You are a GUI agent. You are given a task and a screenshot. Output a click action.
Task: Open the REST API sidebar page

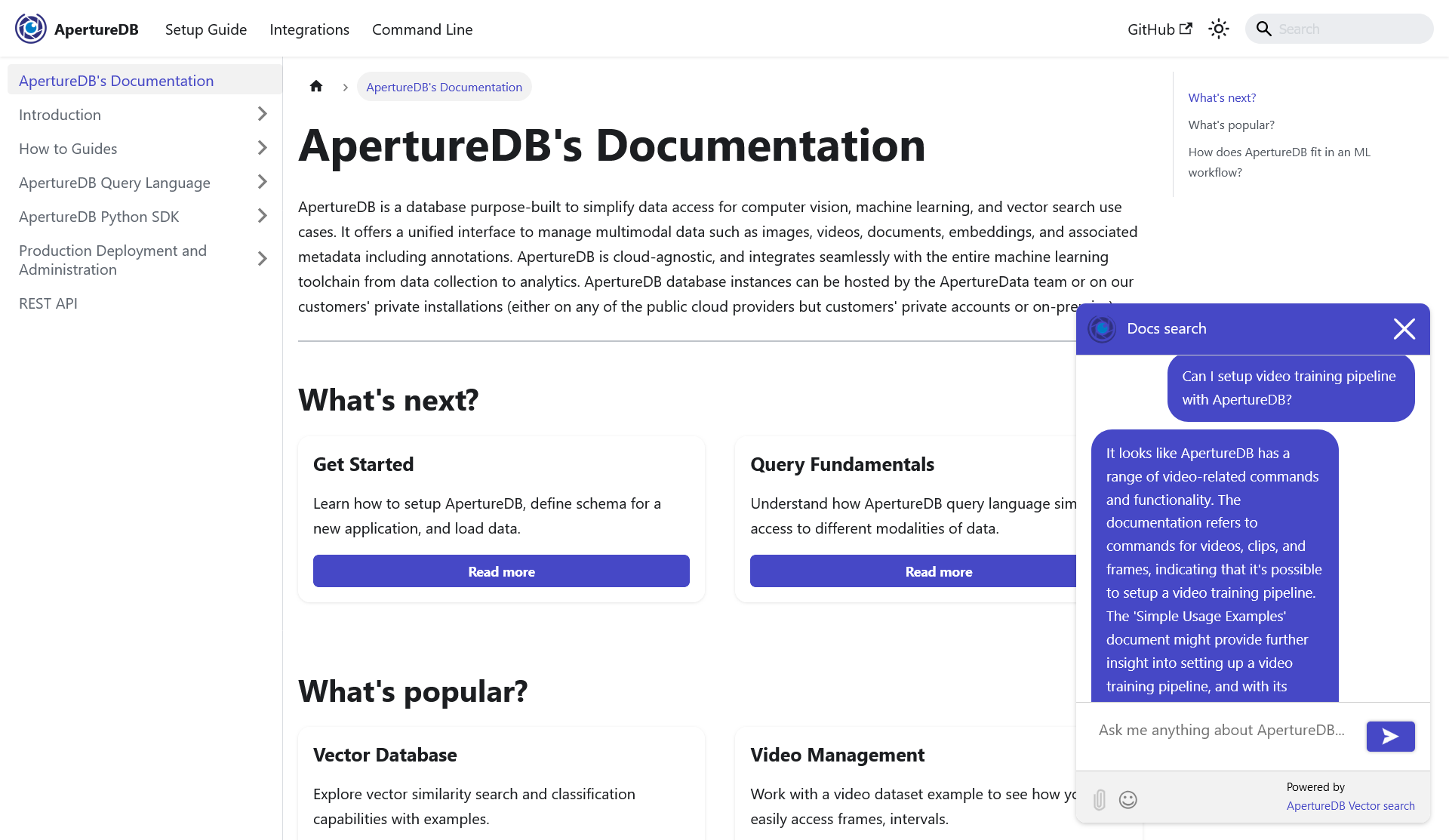point(48,303)
